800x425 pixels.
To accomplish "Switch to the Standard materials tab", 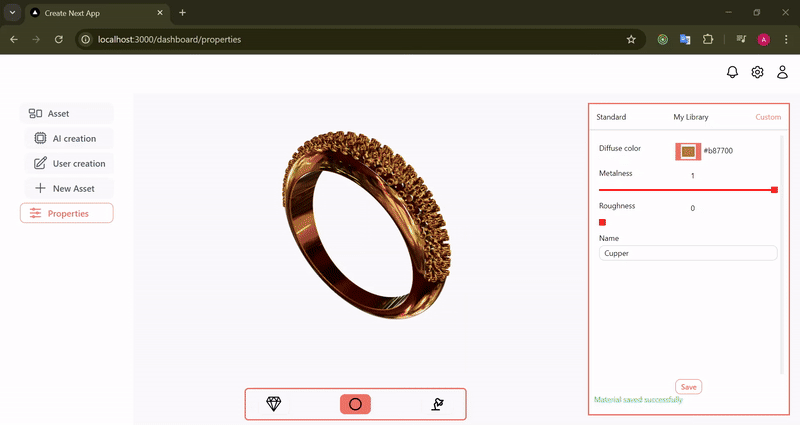I will pos(611,117).
